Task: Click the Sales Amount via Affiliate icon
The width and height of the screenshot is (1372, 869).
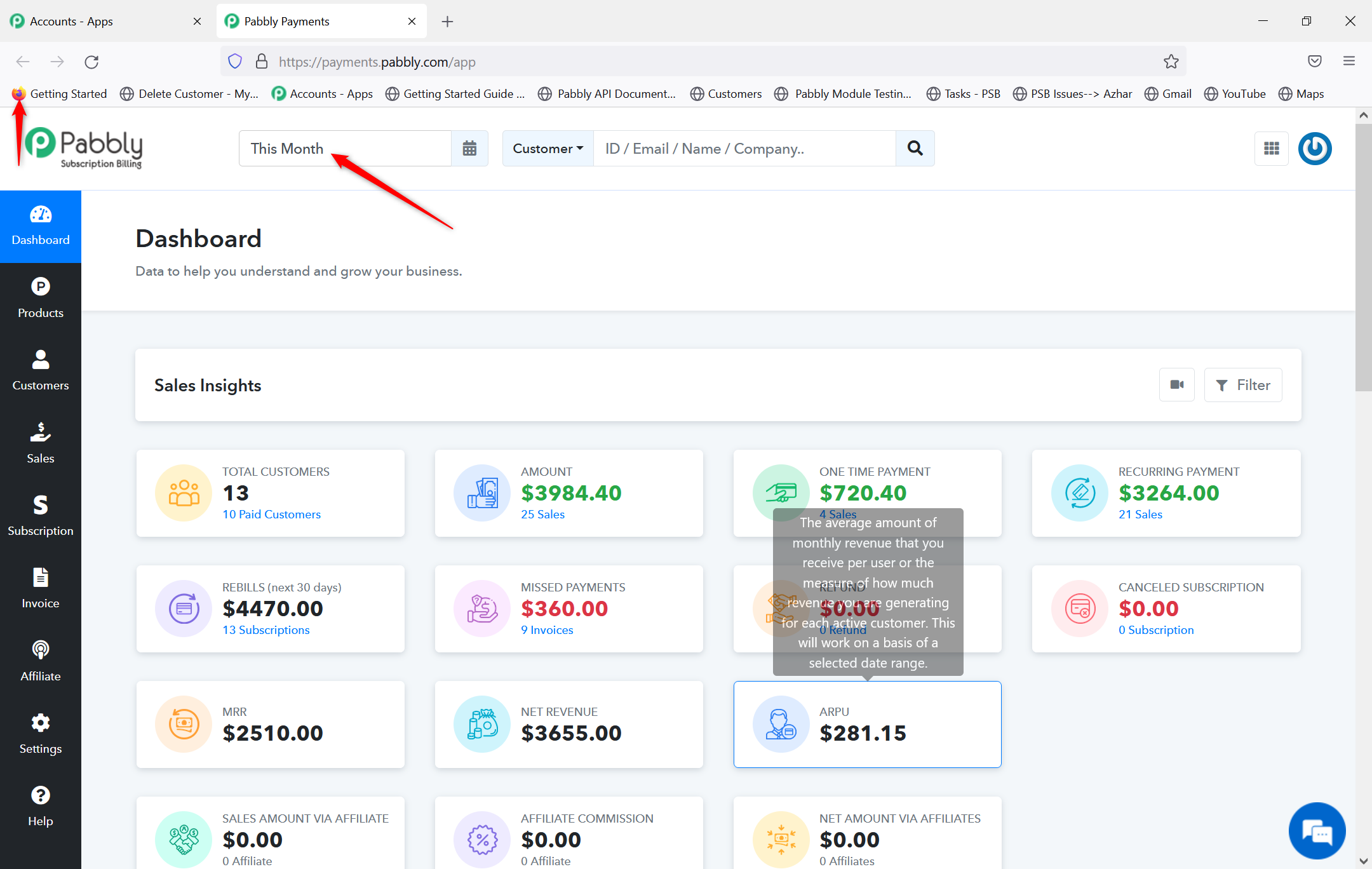Action: click(184, 840)
